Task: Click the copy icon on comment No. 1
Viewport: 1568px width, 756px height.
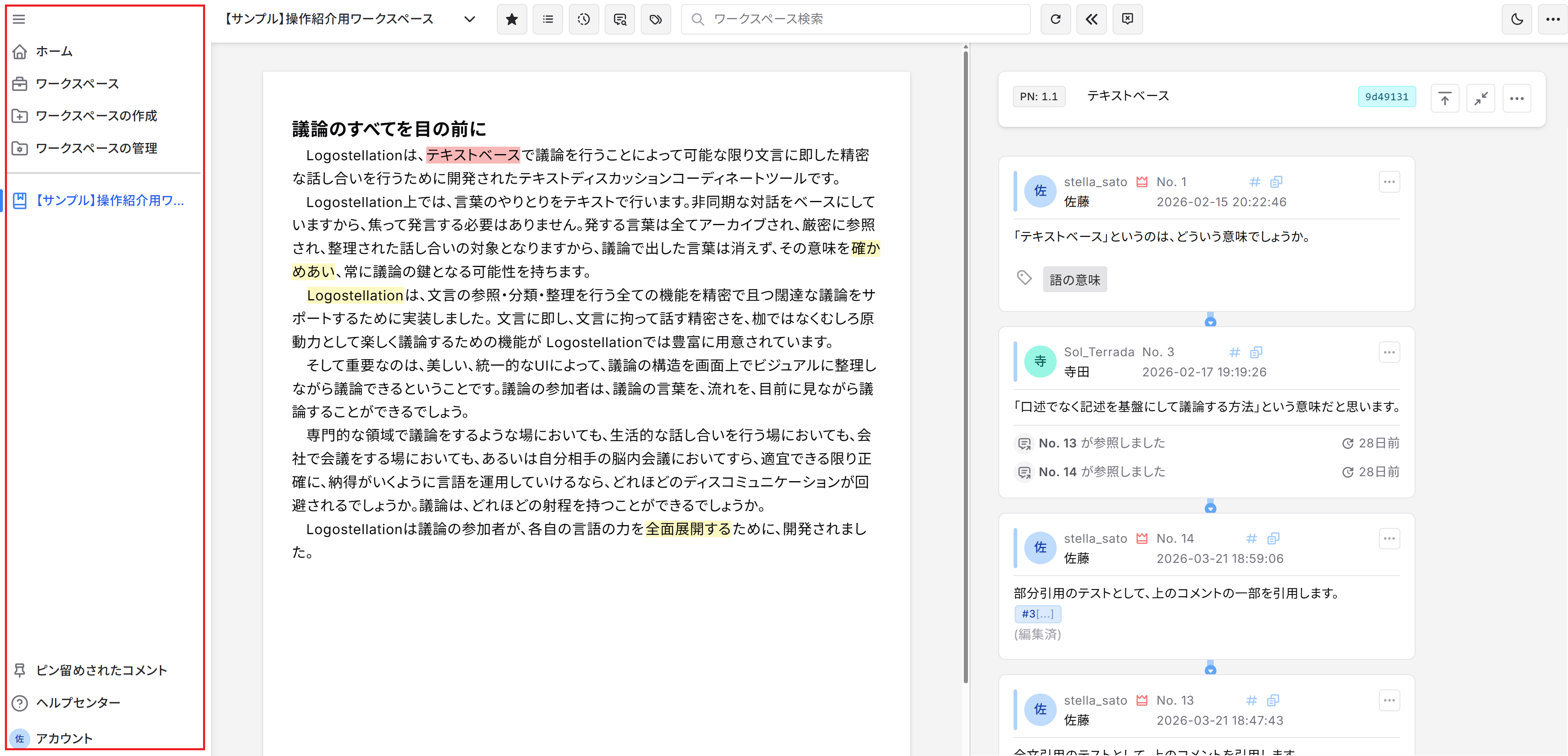Action: tap(1276, 181)
